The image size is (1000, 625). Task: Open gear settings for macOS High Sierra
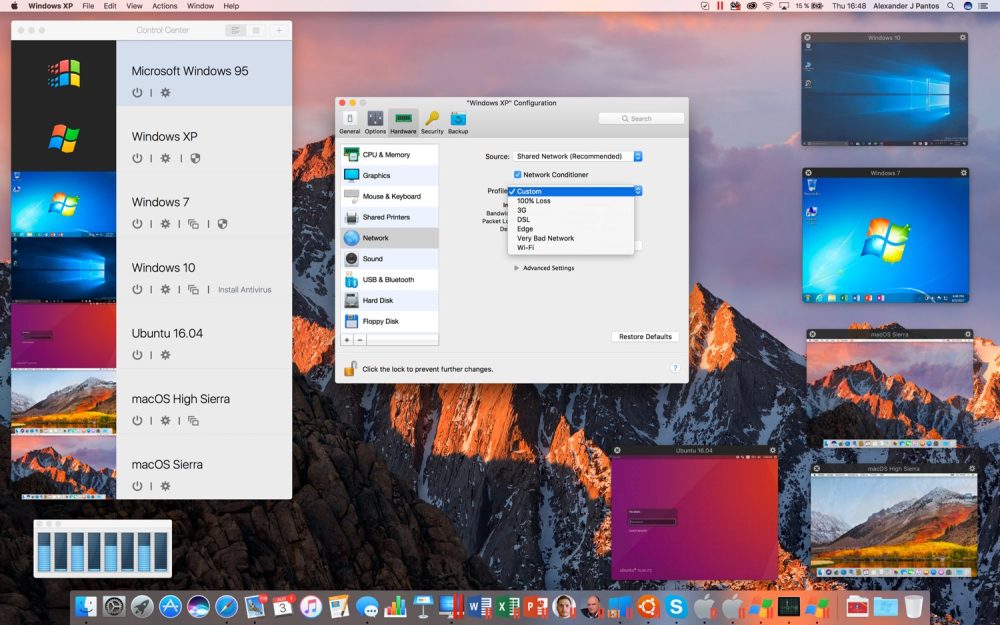165,420
